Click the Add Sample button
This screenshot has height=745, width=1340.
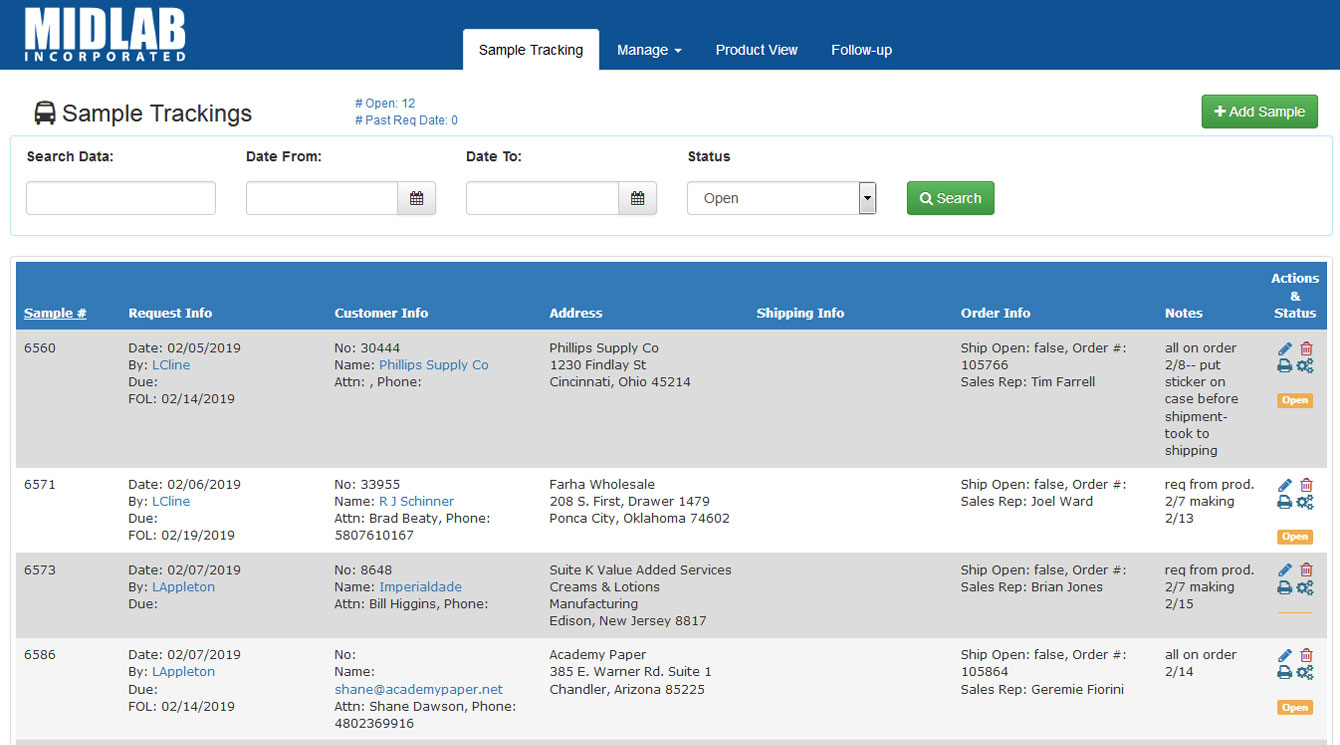(x=1259, y=112)
